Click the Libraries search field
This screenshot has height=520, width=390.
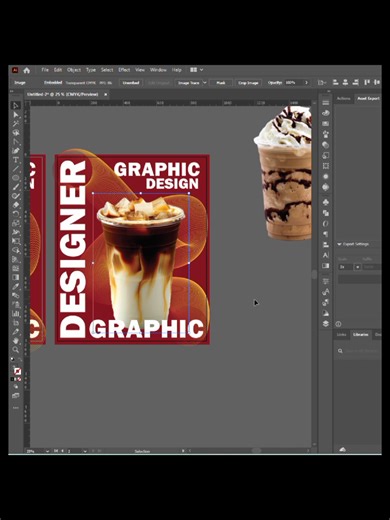pos(361,351)
